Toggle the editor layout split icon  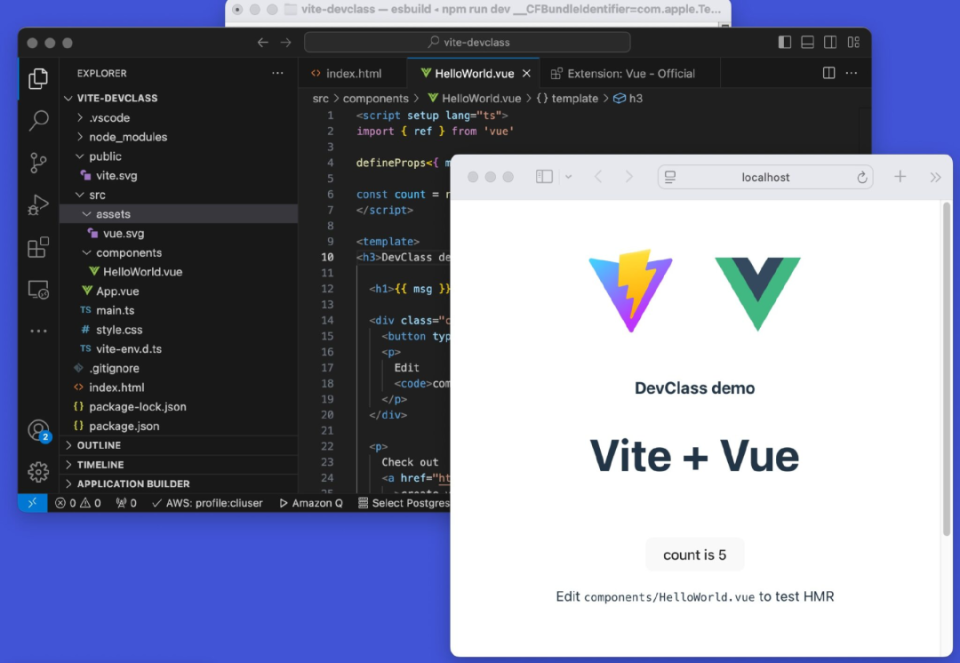831,72
